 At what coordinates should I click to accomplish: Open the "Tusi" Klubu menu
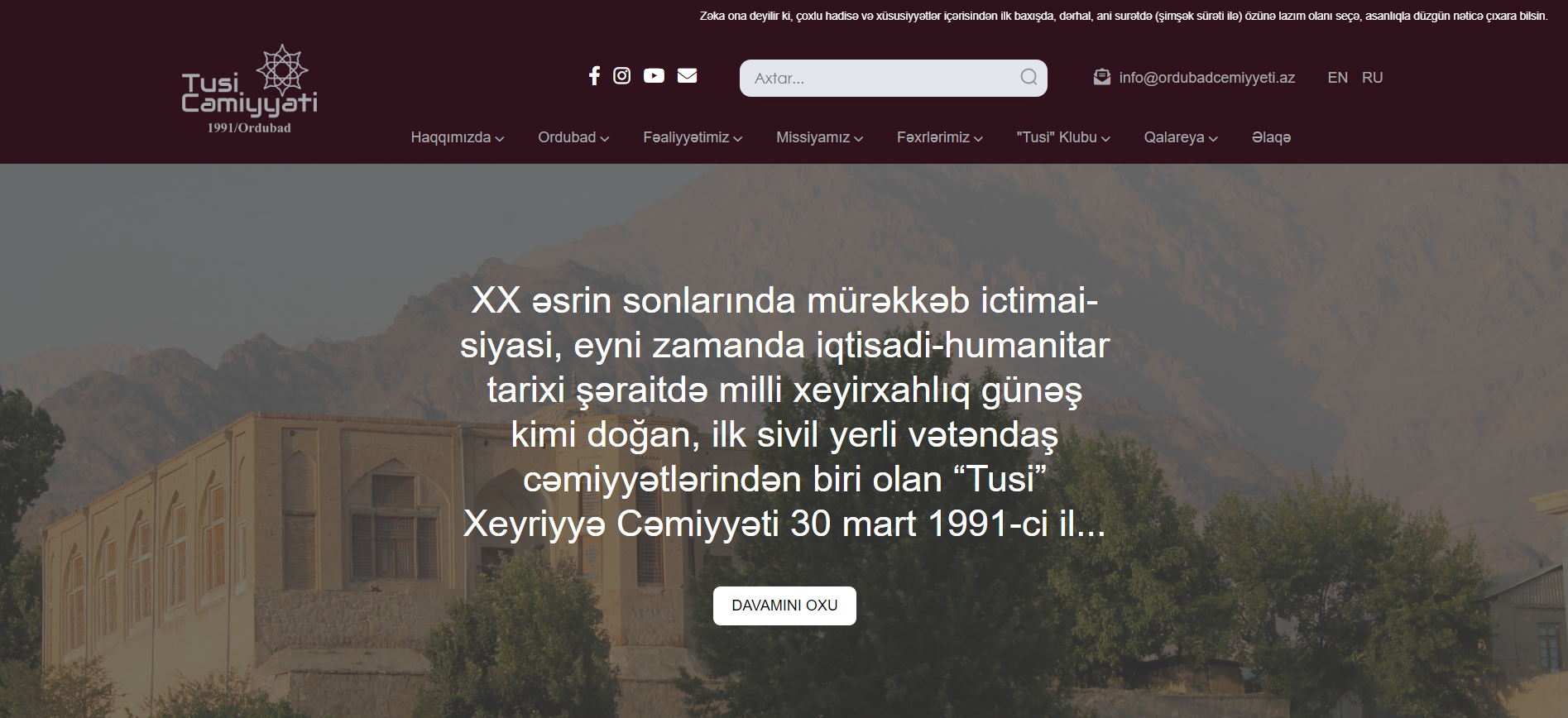pos(1063,137)
